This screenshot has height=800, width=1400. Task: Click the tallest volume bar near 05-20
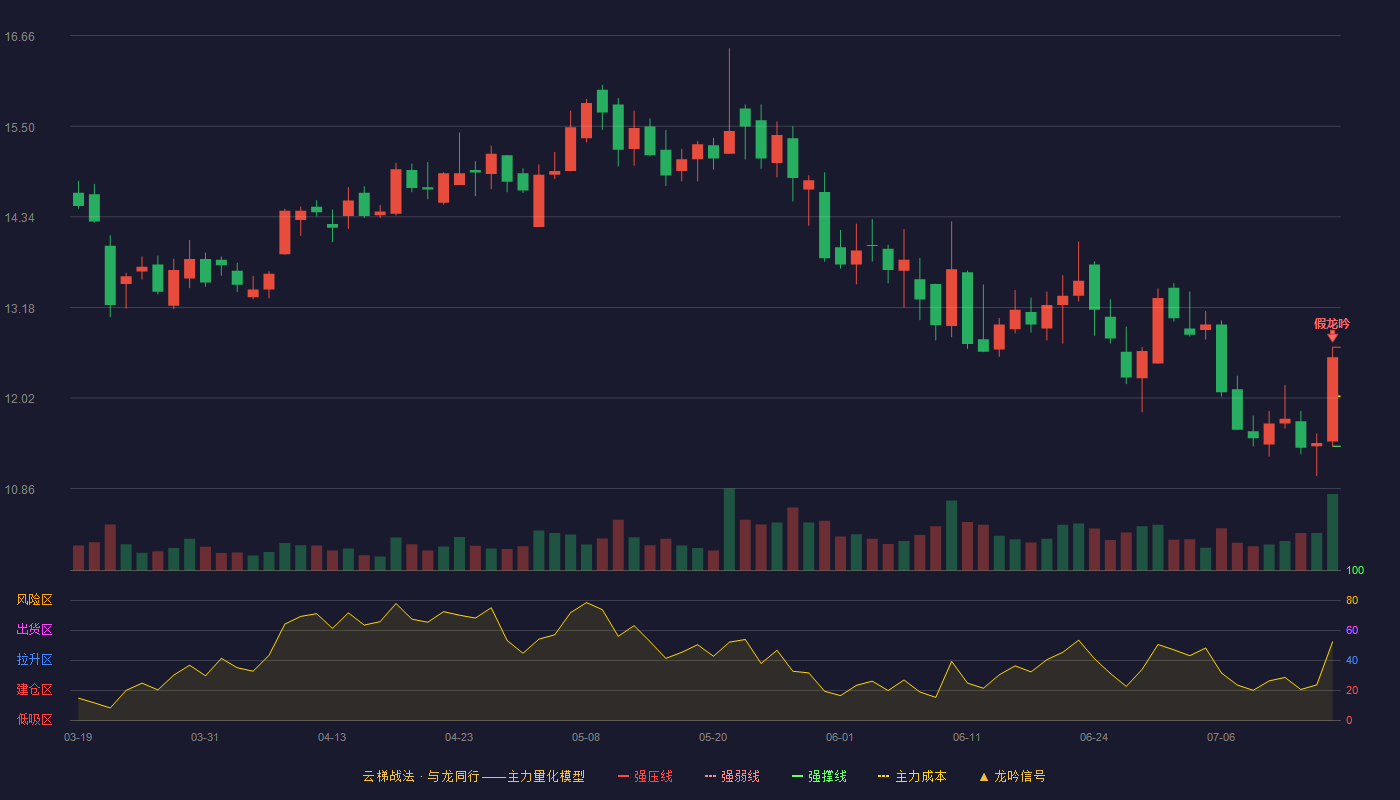pyautogui.click(x=729, y=529)
